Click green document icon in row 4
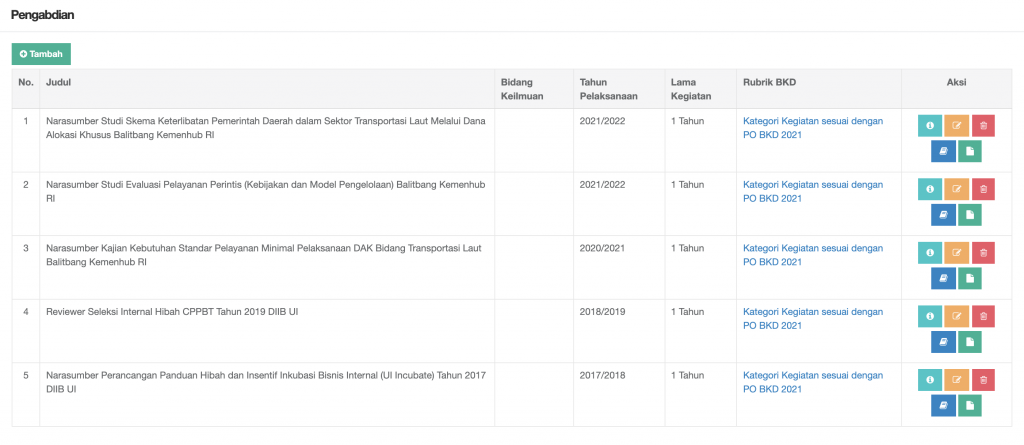This screenshot has width=1024, height=445. click(970, 341)
